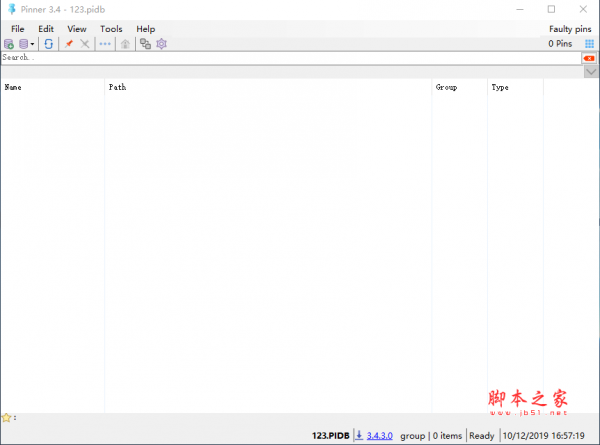Open the View menu

point(77,29)
